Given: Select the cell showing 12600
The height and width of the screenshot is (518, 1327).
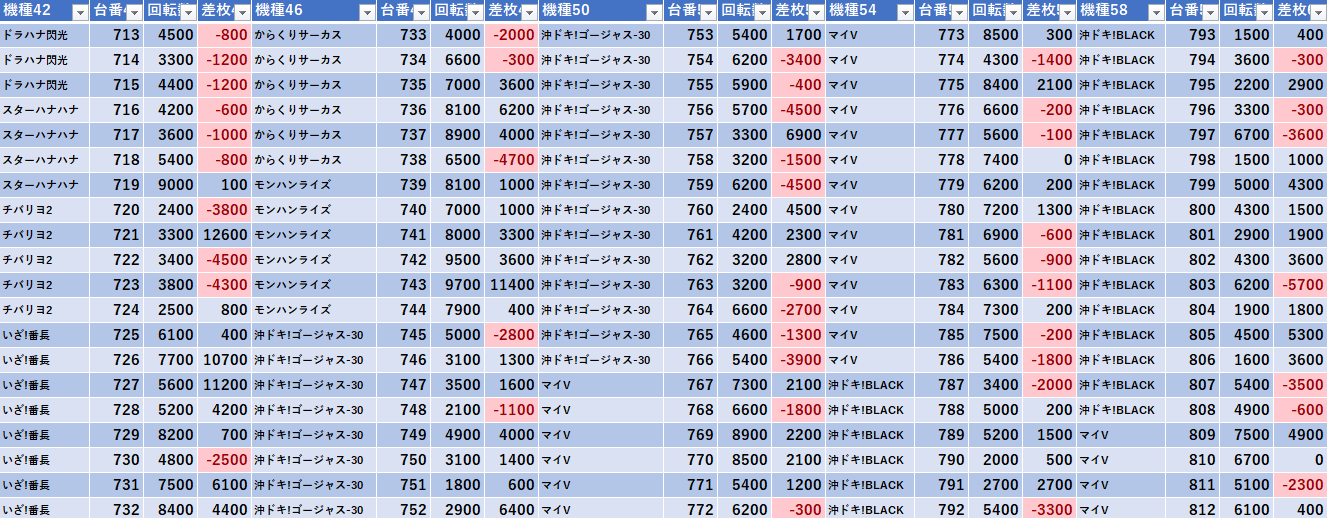Looking at the screenshot, I should [224, 235].
